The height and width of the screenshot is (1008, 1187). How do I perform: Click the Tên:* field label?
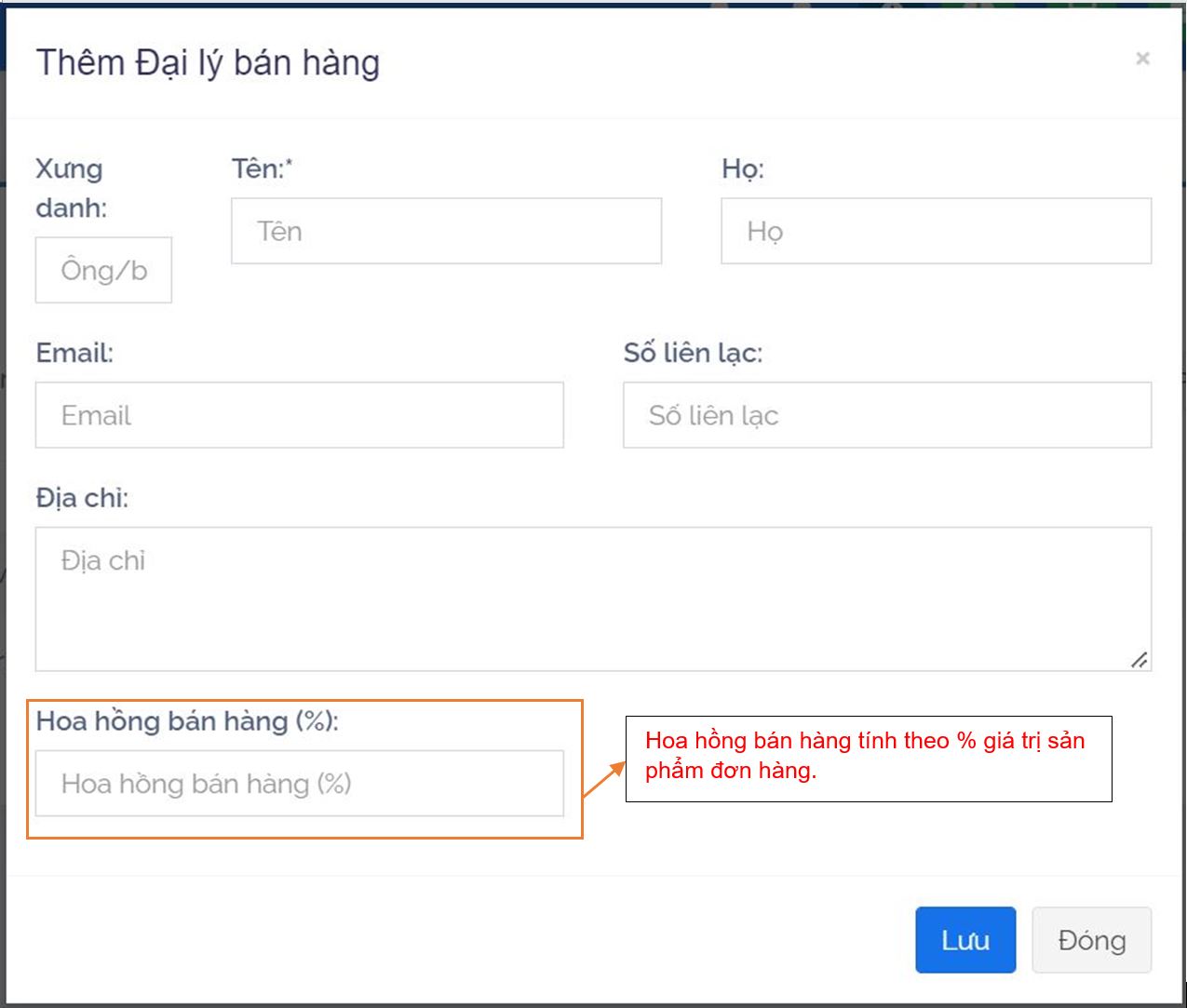[x=262, y=168]
